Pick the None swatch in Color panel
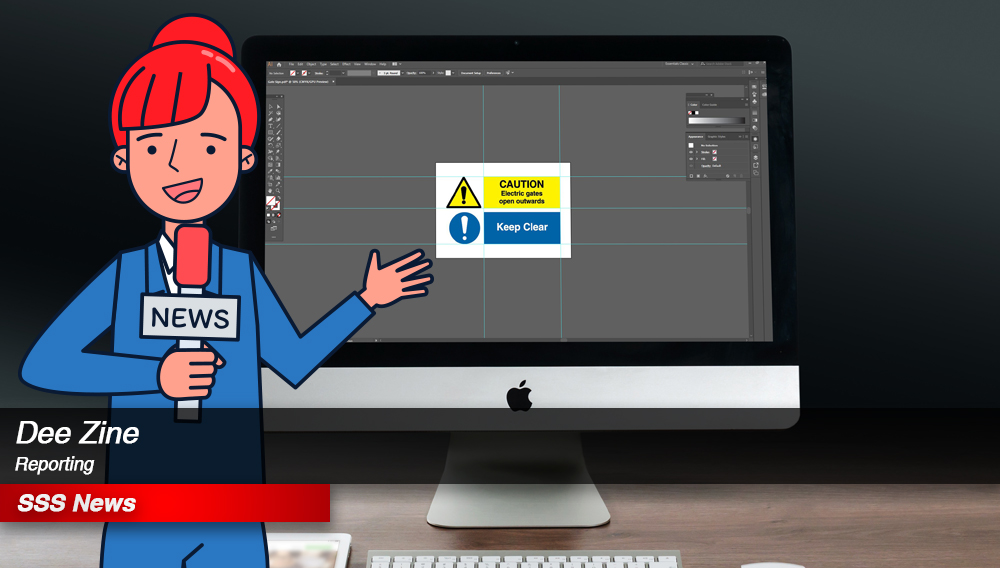Image resolution: width=1000 pixels, height=568 pixels. click(689, 113)
